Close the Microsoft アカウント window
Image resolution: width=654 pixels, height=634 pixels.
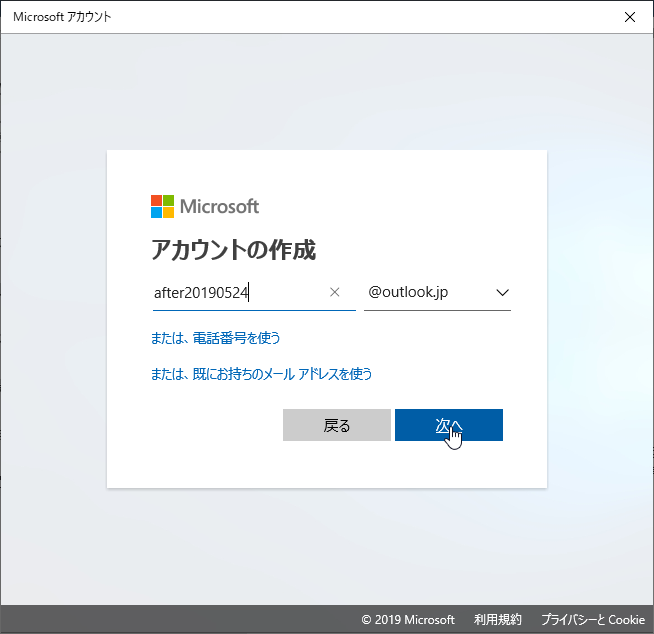(630, 17)
